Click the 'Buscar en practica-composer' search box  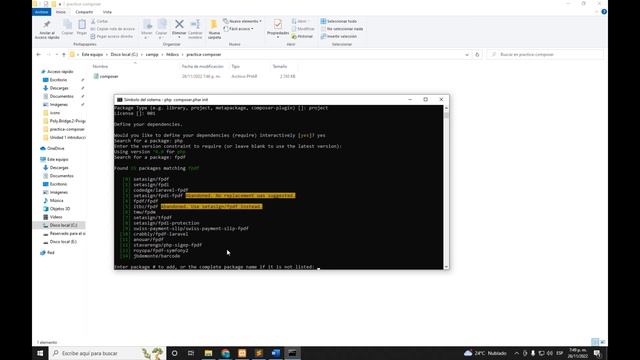pyautogui.click(x=545, y=54)
